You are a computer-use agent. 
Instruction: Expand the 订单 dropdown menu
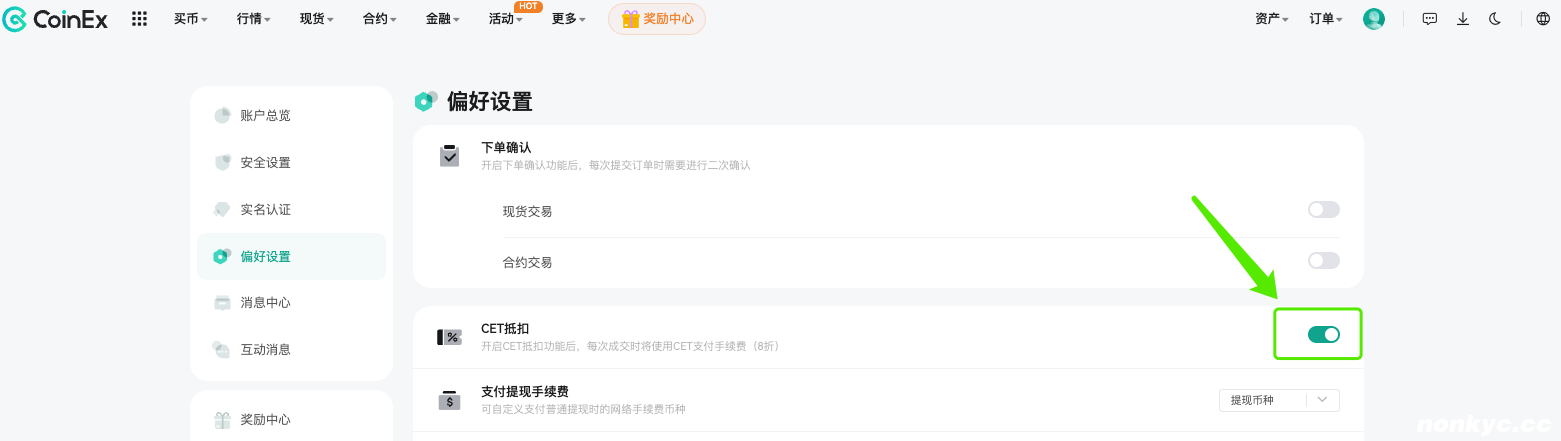coord(1326,19)
